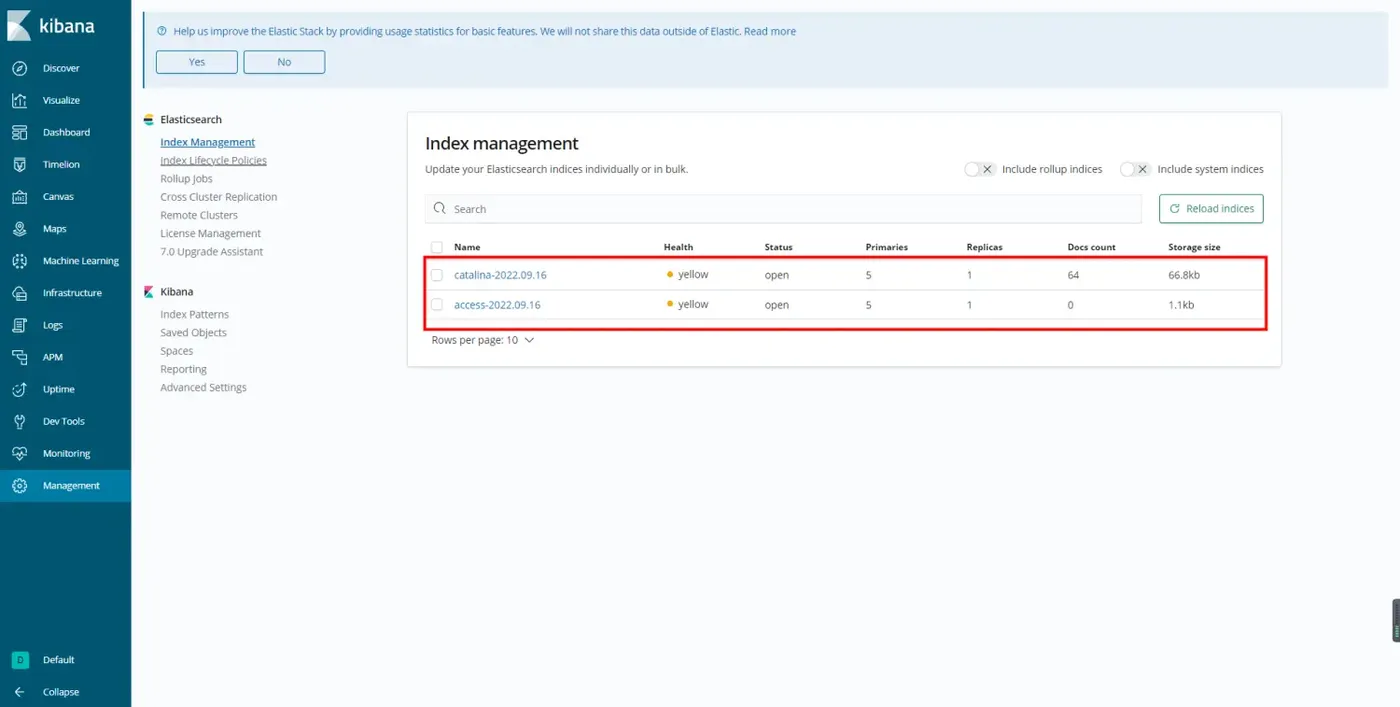1400x707 pixels.
Task: Click the 66.8kb storage size cell
Action: [x=1183, y=275]
